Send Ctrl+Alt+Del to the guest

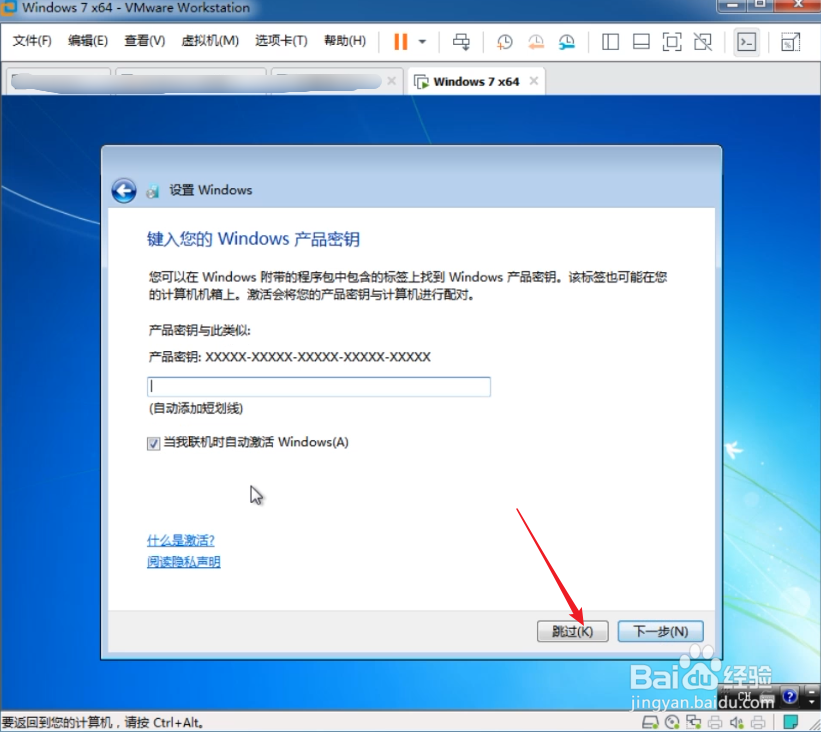coord(461,42)
